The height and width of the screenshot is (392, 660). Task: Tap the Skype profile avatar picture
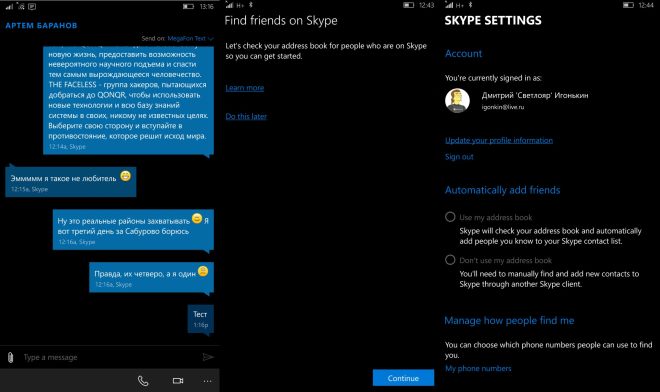(458, 101)
